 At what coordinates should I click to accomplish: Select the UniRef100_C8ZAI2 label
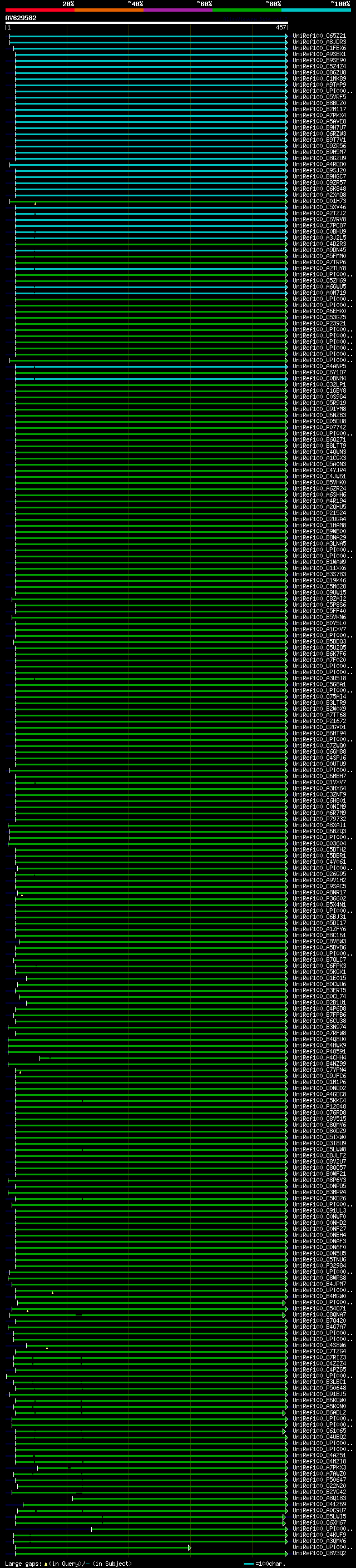[319, 599]
